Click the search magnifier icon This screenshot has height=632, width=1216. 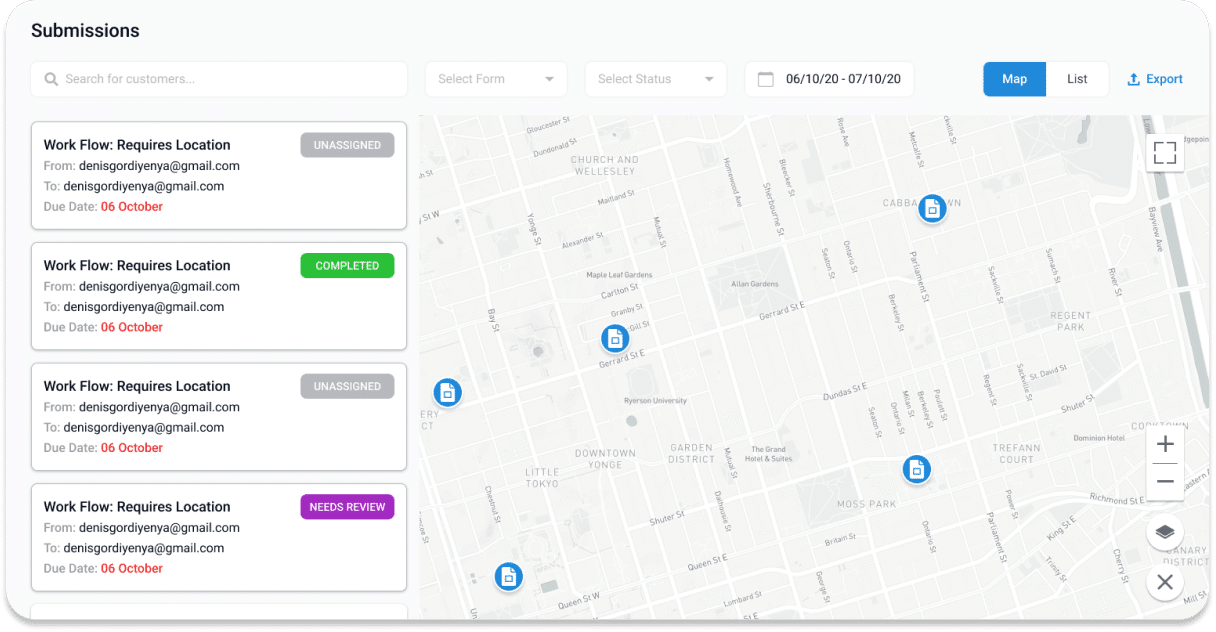pos(50,79)
